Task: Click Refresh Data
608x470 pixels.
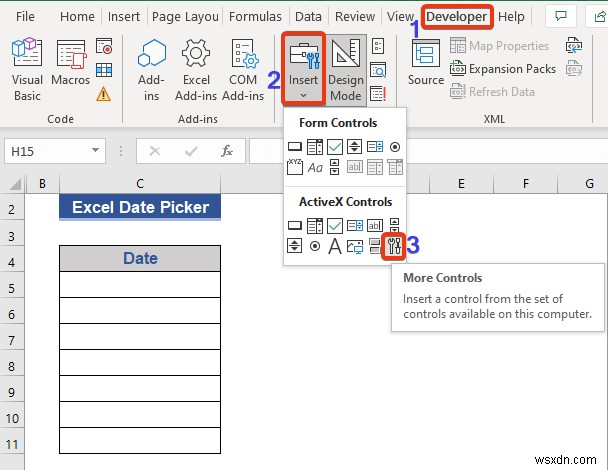Action: (492, 92)
